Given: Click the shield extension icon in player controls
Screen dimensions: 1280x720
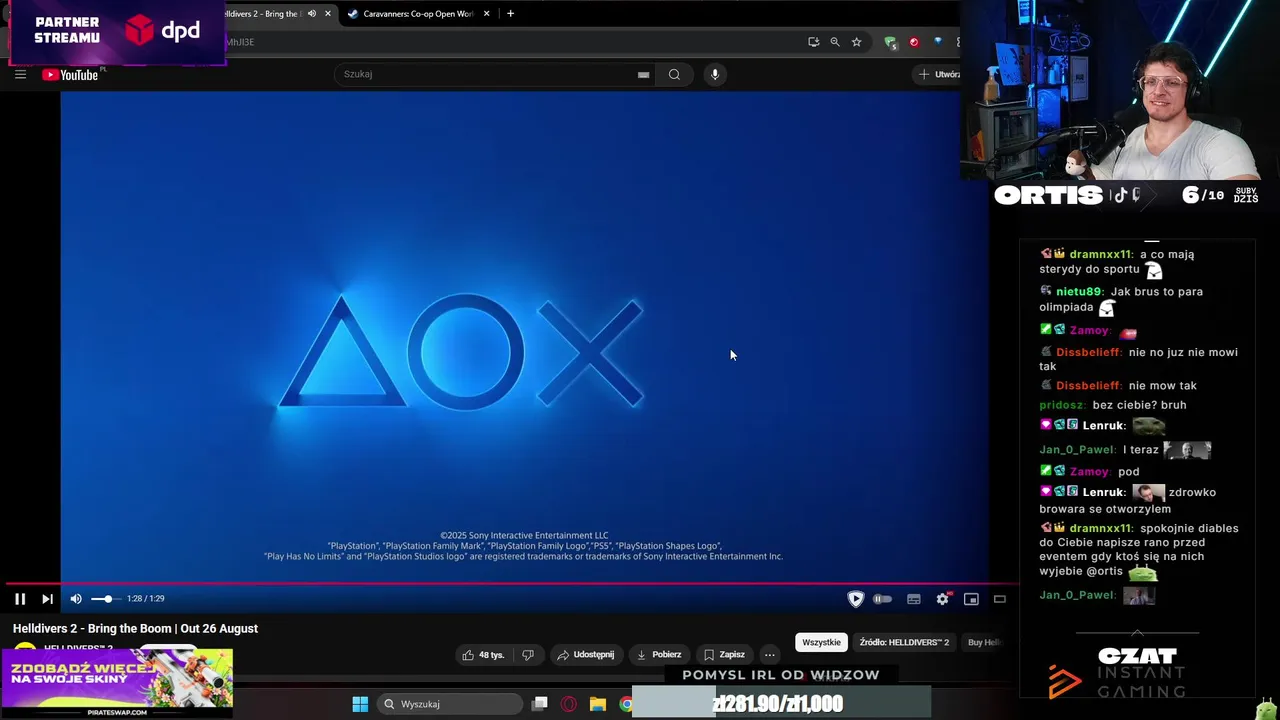Looking at the screenshot, I should [856, 599].
